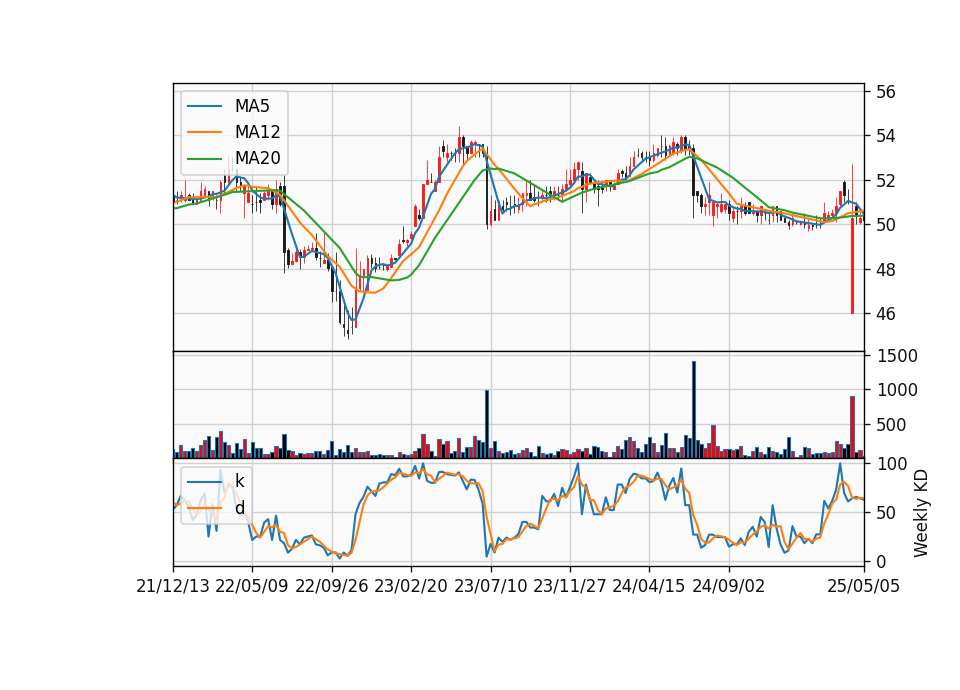Click the blue MA5 legend line sample

click(204, 107)
